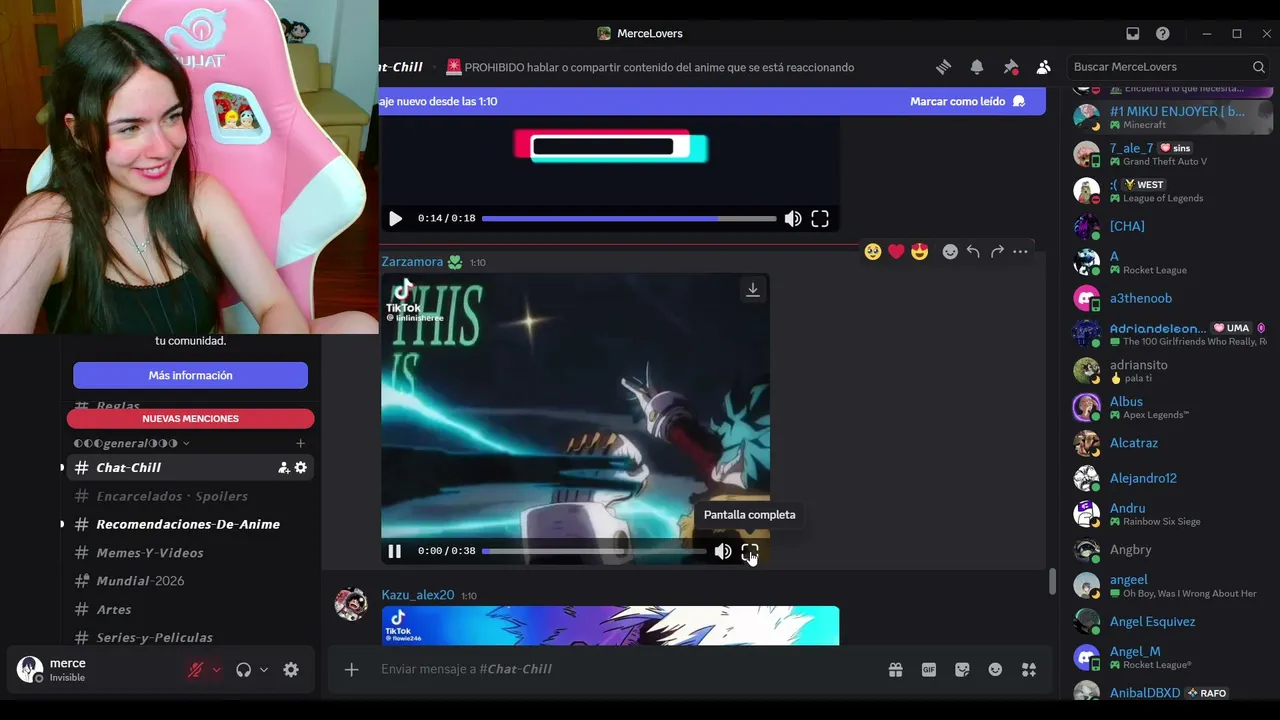
Task: Open the emoji picker in message bar
Action: 995,669
